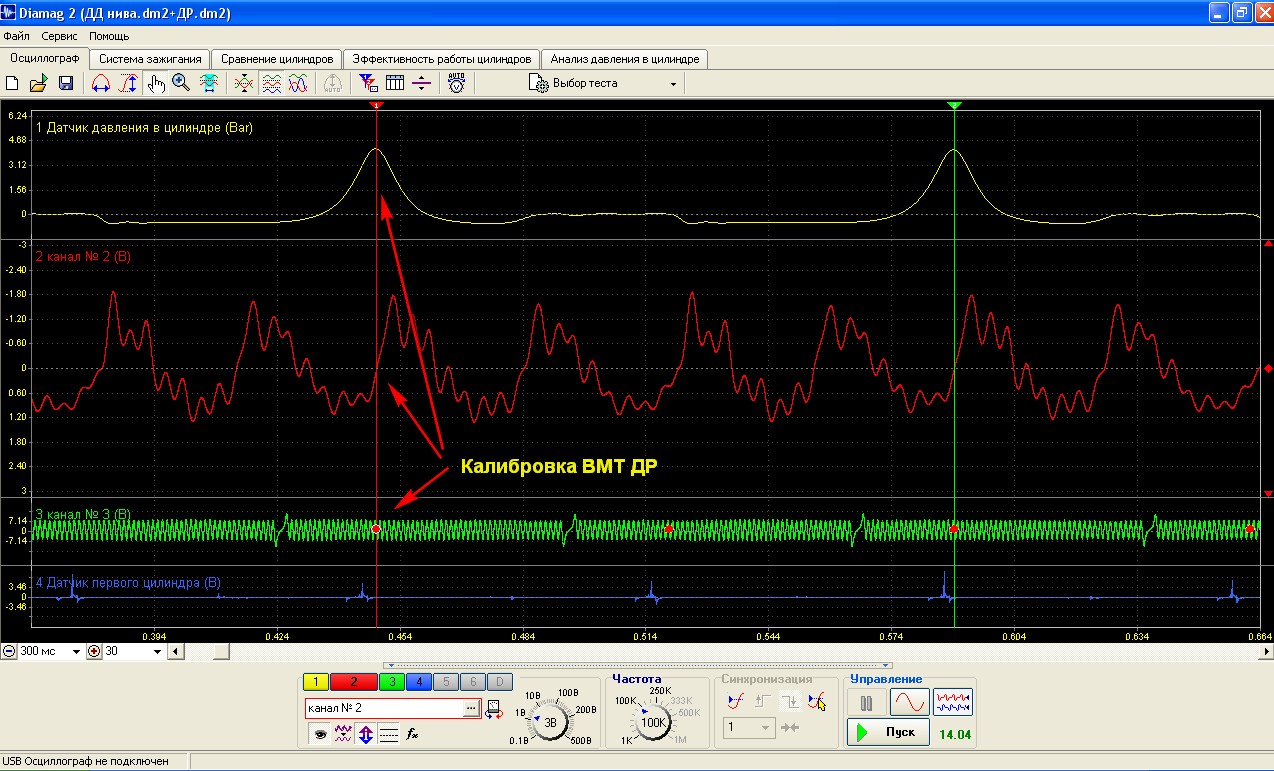
Task: Click the pause button in Управление
Action: [x=866, y=703]
